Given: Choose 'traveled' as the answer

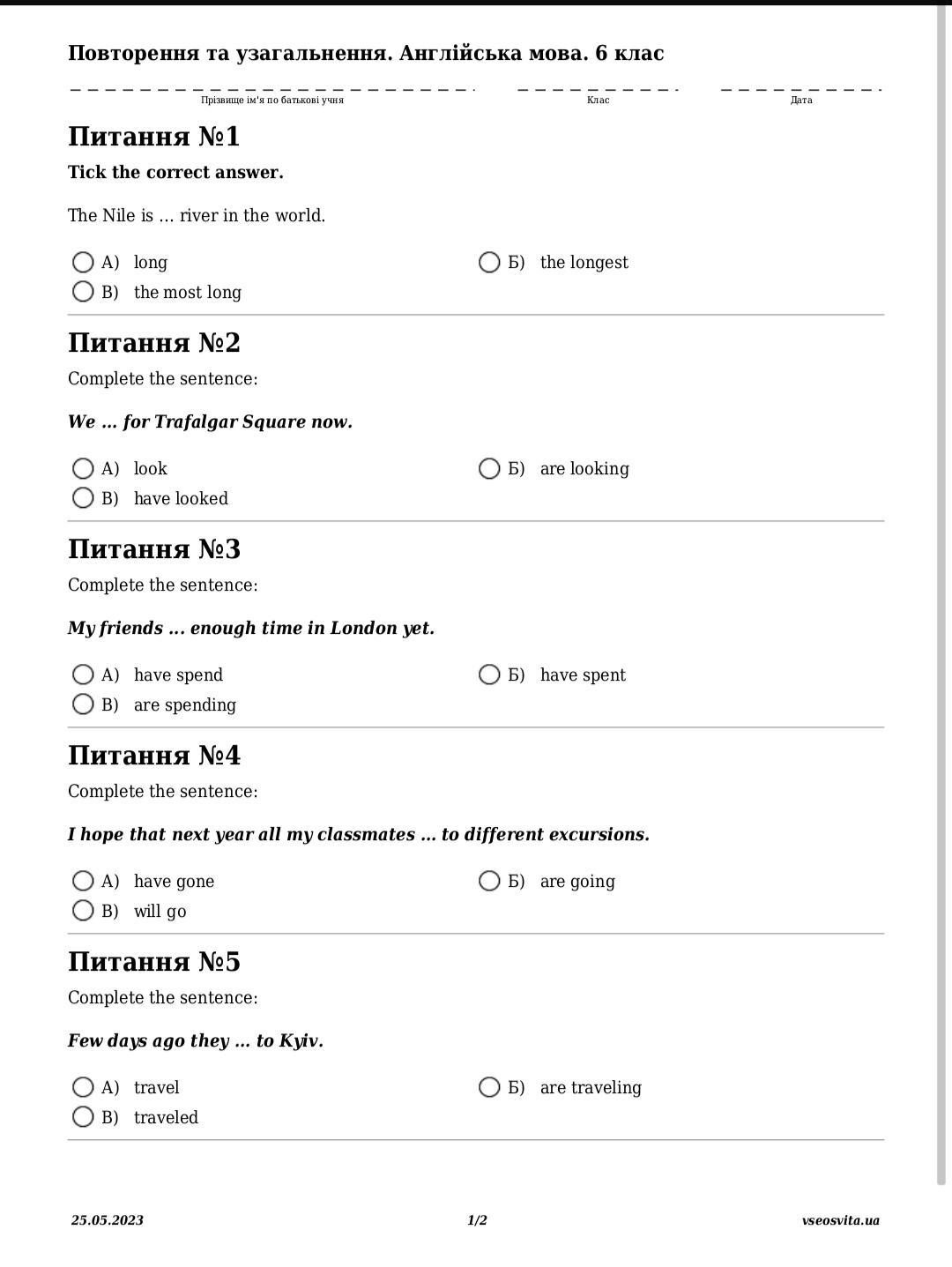Looking at the screenshot, I should [x=83, y=1117].
